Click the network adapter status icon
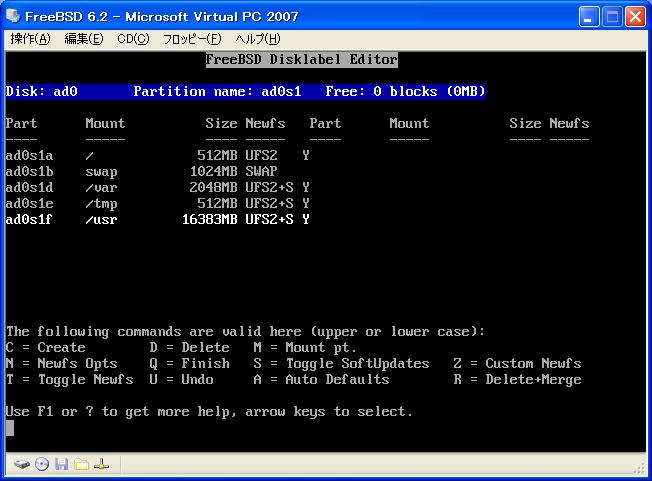Viewport: 652px width, 481px height. click(101, 464)
